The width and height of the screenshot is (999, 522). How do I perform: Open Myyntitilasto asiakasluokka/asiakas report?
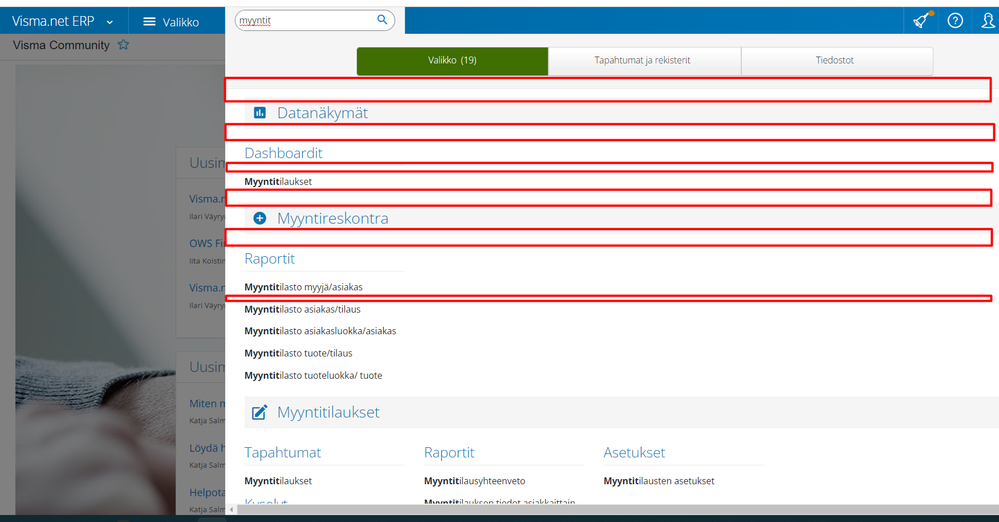pos(320,331)
